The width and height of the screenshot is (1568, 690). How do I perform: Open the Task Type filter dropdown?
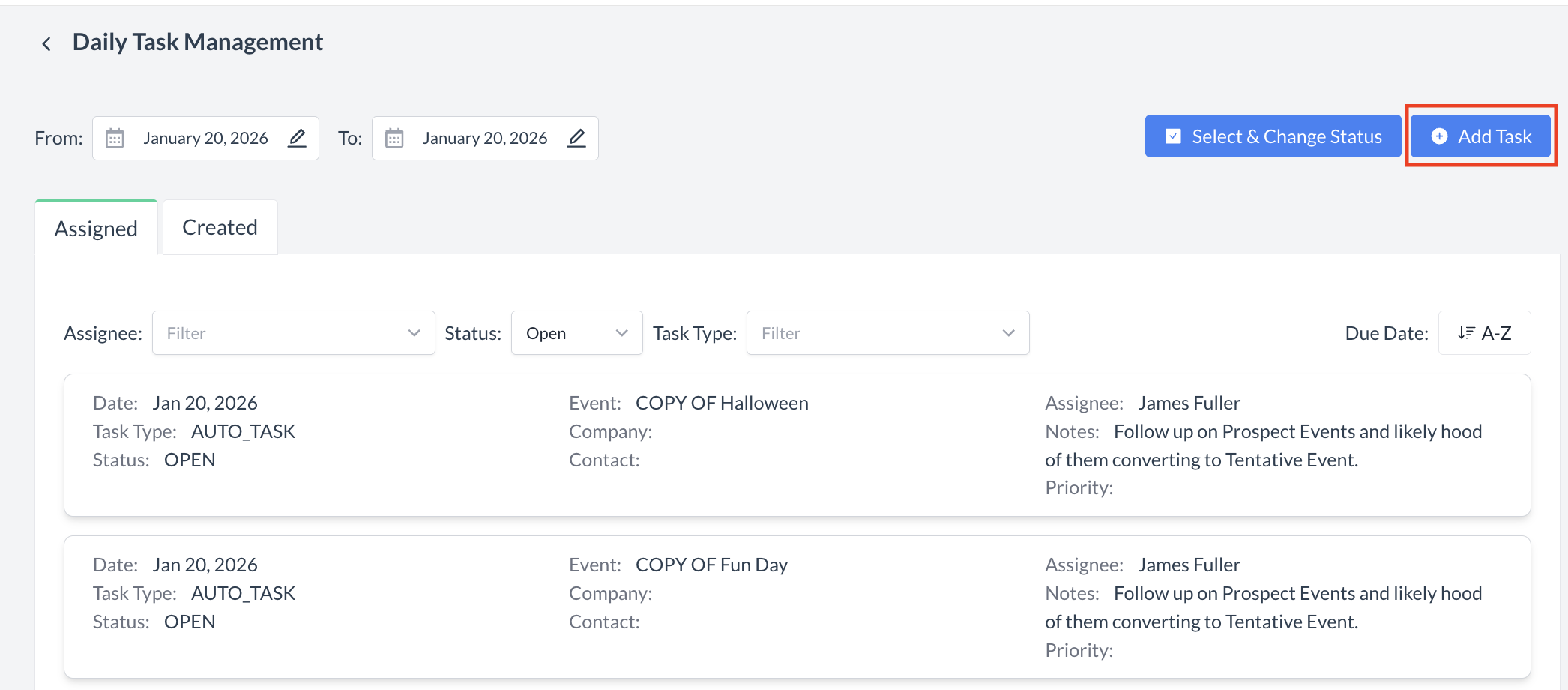tap(887, 333)
